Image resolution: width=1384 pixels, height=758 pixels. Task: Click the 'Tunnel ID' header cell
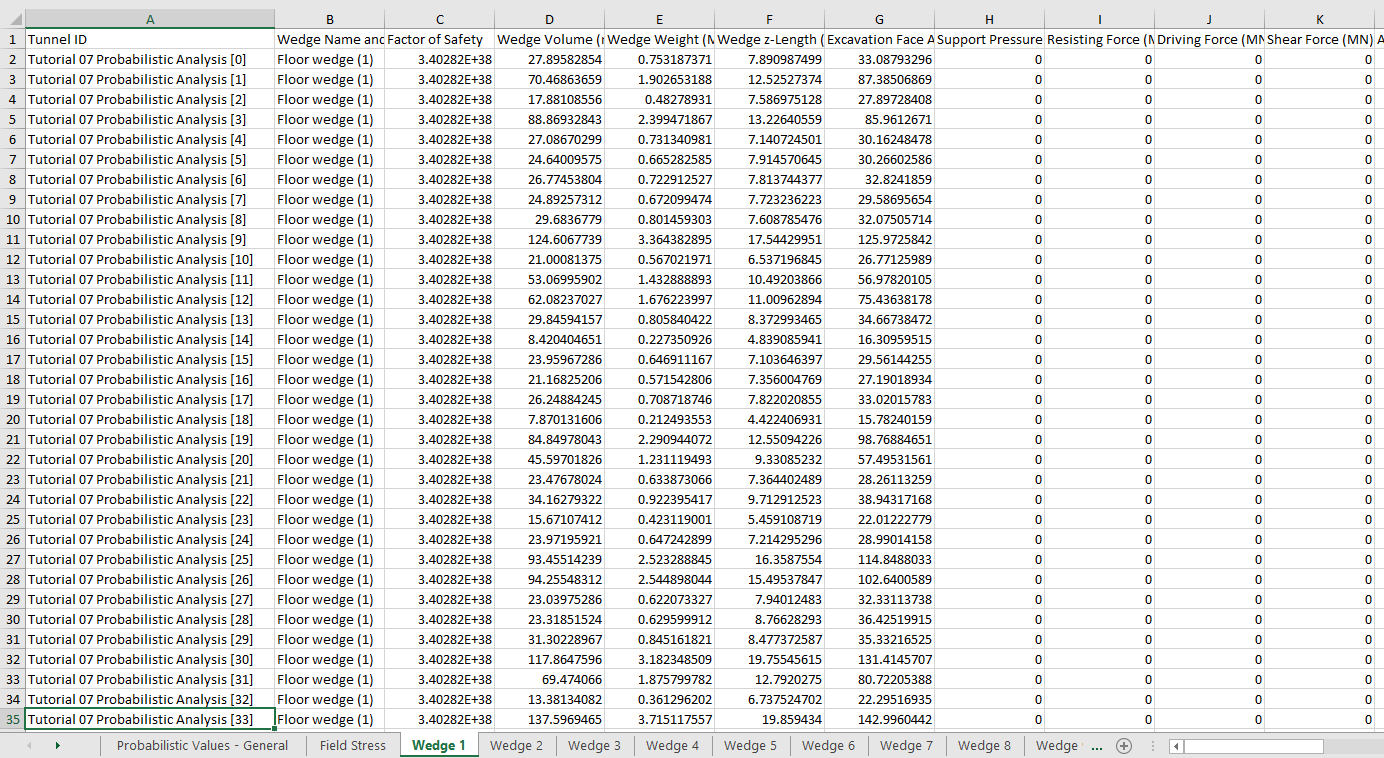150,39
